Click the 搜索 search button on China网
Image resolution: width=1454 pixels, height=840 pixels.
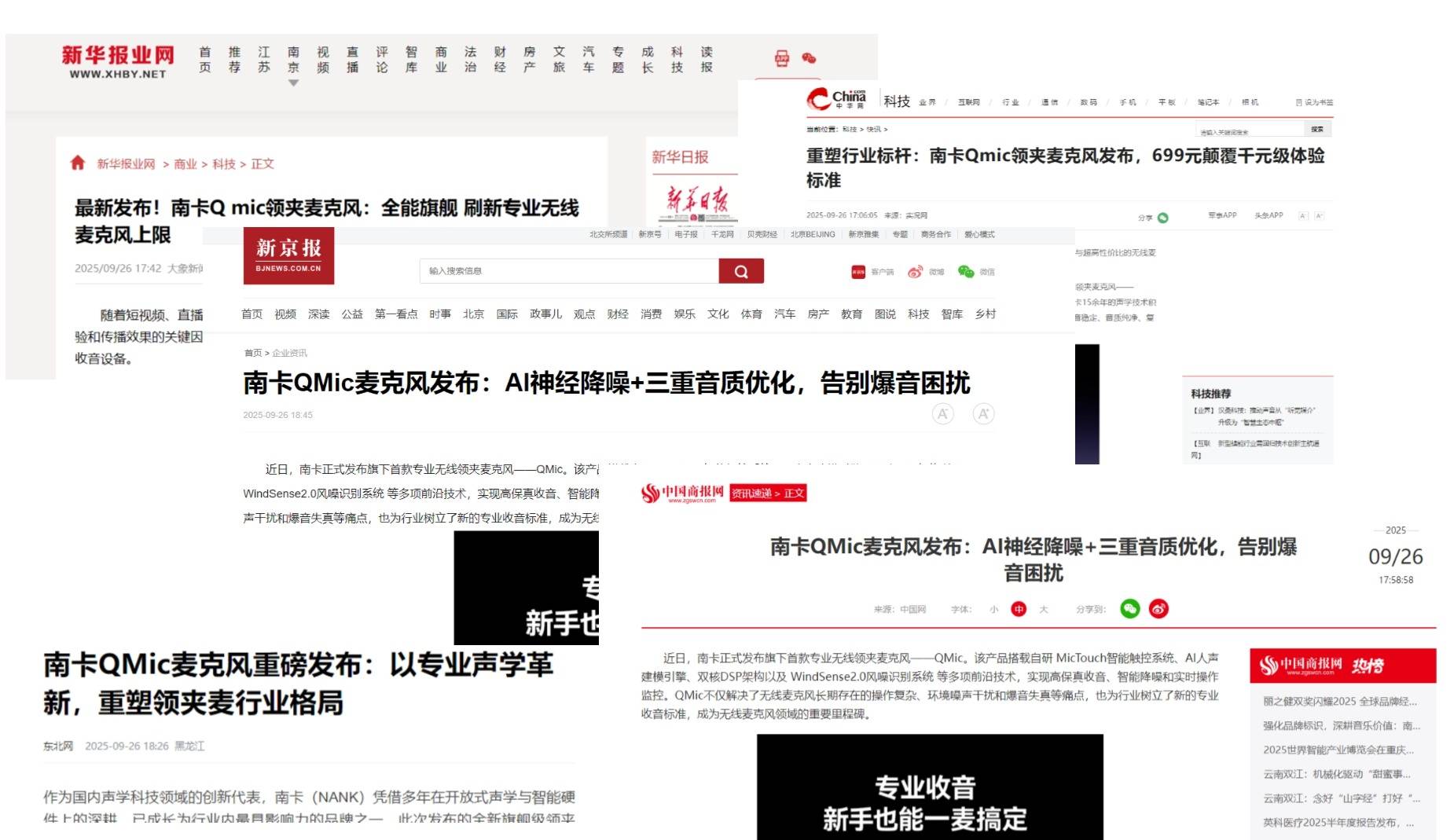pyautogui.click(x=1320, y=128)
